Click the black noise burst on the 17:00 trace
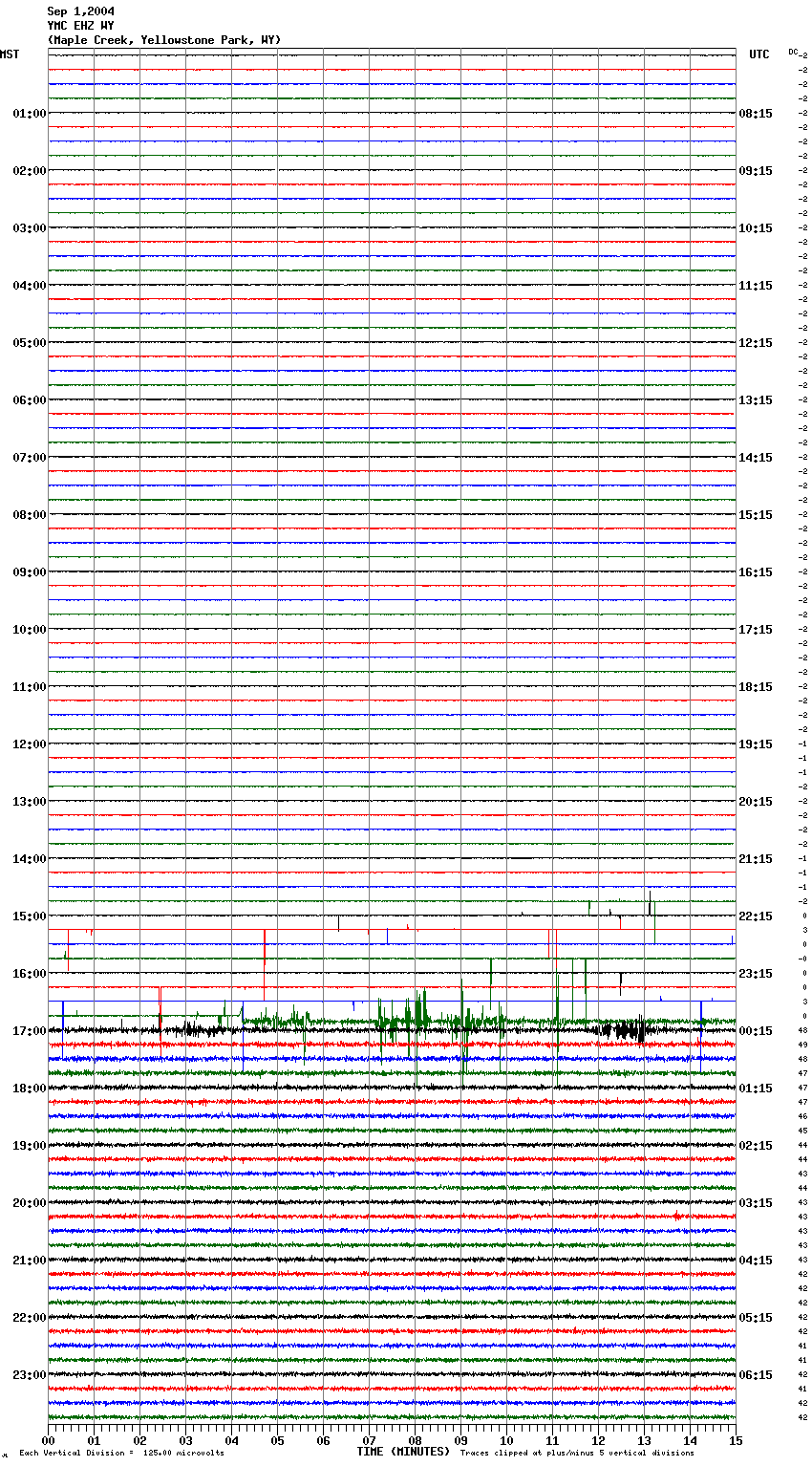Viewport: 812px width, 1466px height. (x=621, y=1030)
